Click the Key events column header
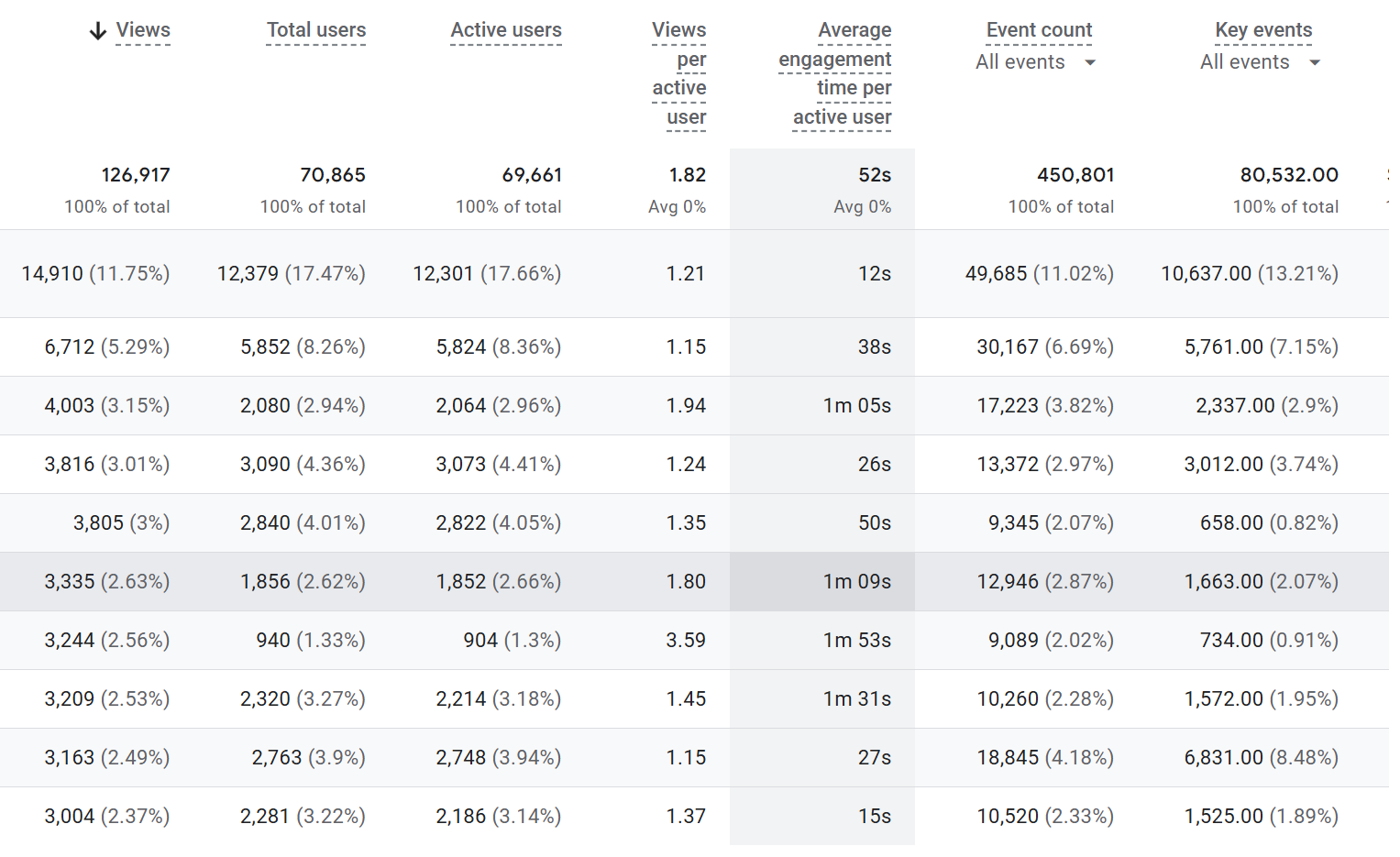Image resolution: width=1400 pixels, height=857 pixels. 1263,30
